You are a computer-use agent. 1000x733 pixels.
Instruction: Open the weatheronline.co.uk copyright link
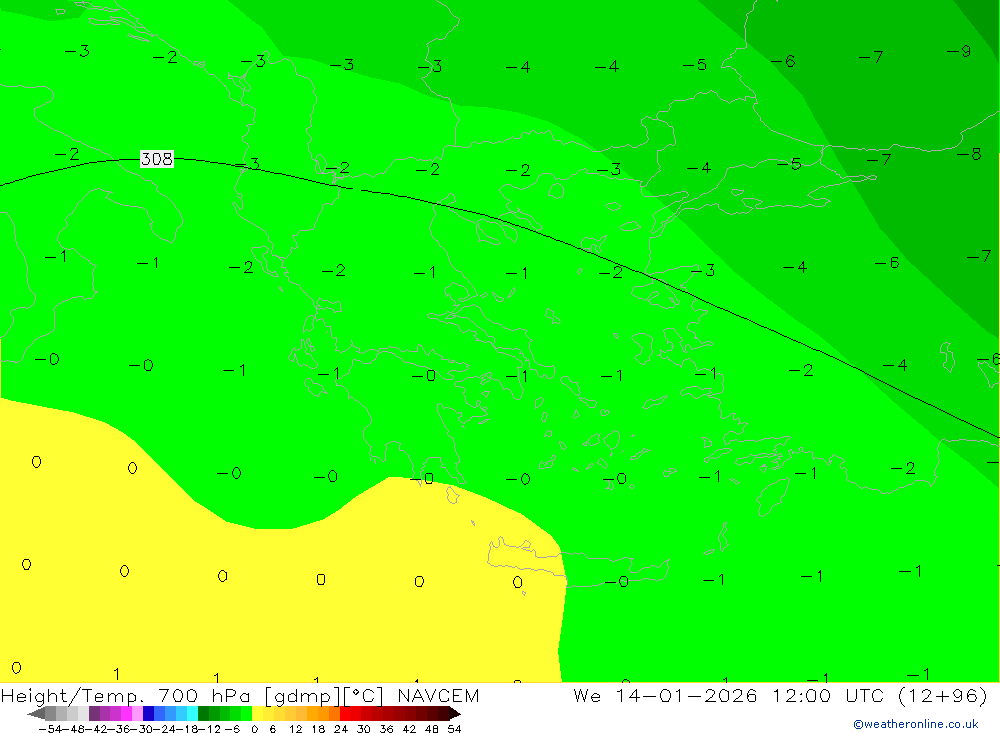coord(916,724)
